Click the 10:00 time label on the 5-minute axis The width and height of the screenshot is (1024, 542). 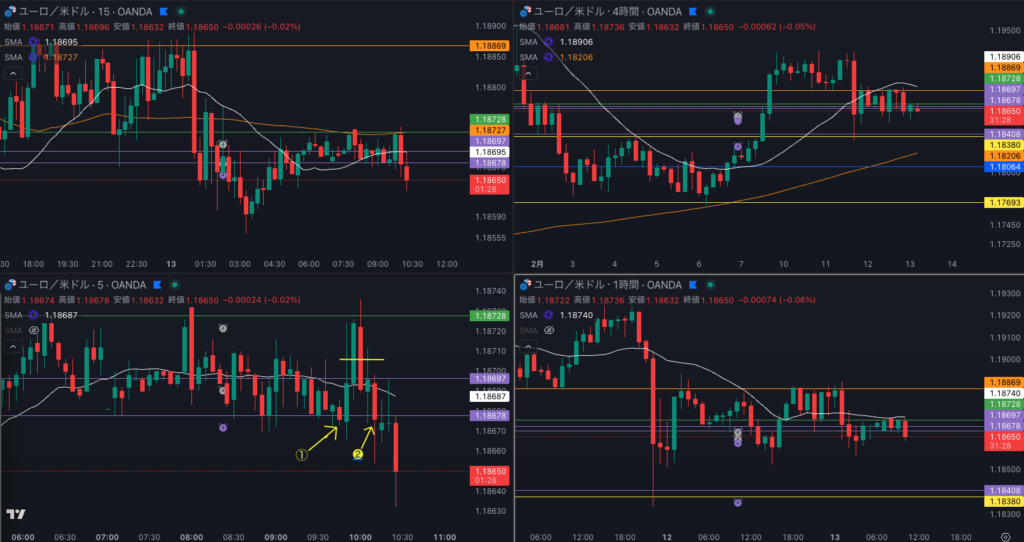point(358,536)
